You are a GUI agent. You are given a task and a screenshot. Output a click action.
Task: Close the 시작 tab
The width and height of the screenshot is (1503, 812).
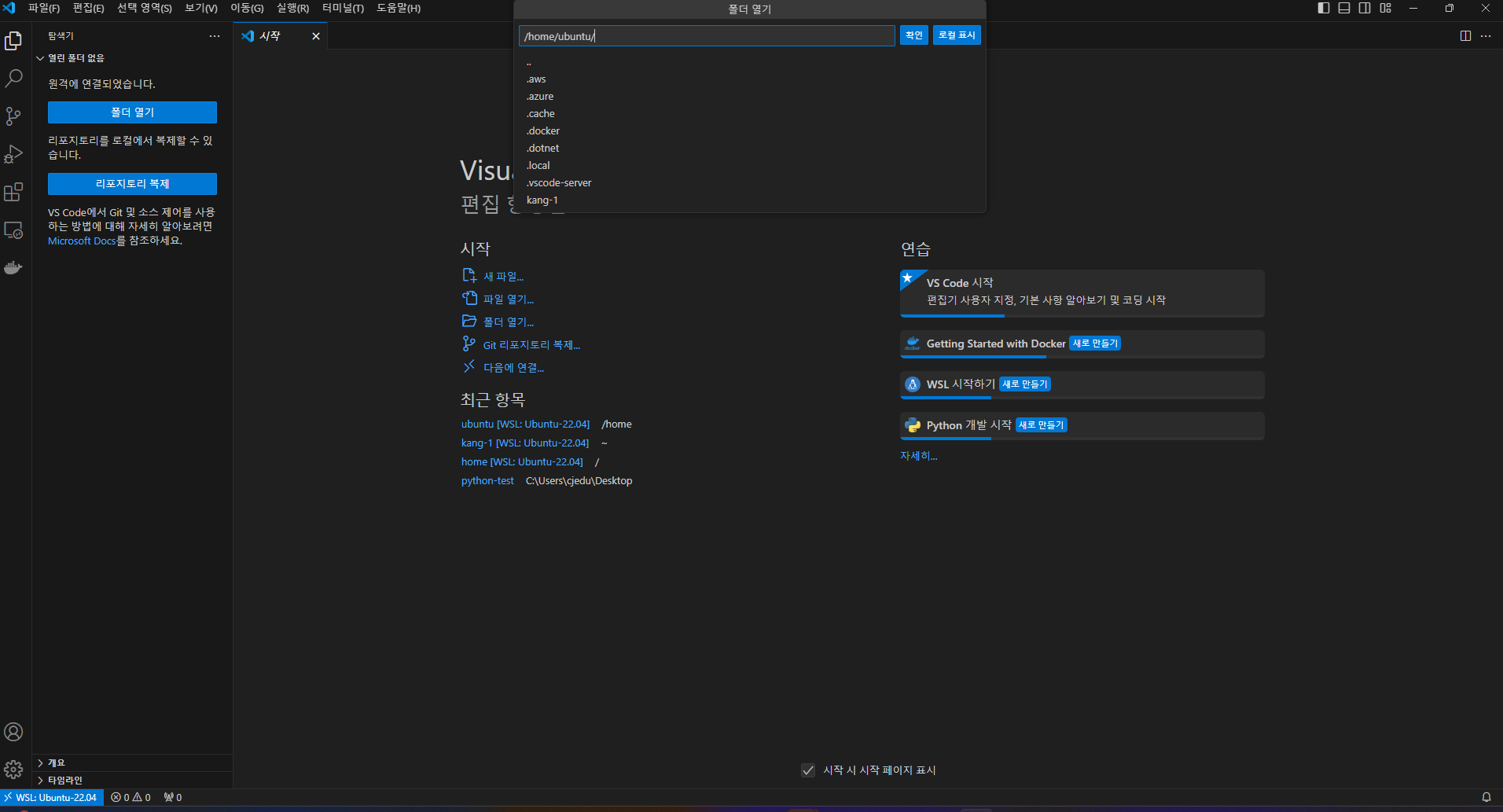316,36
